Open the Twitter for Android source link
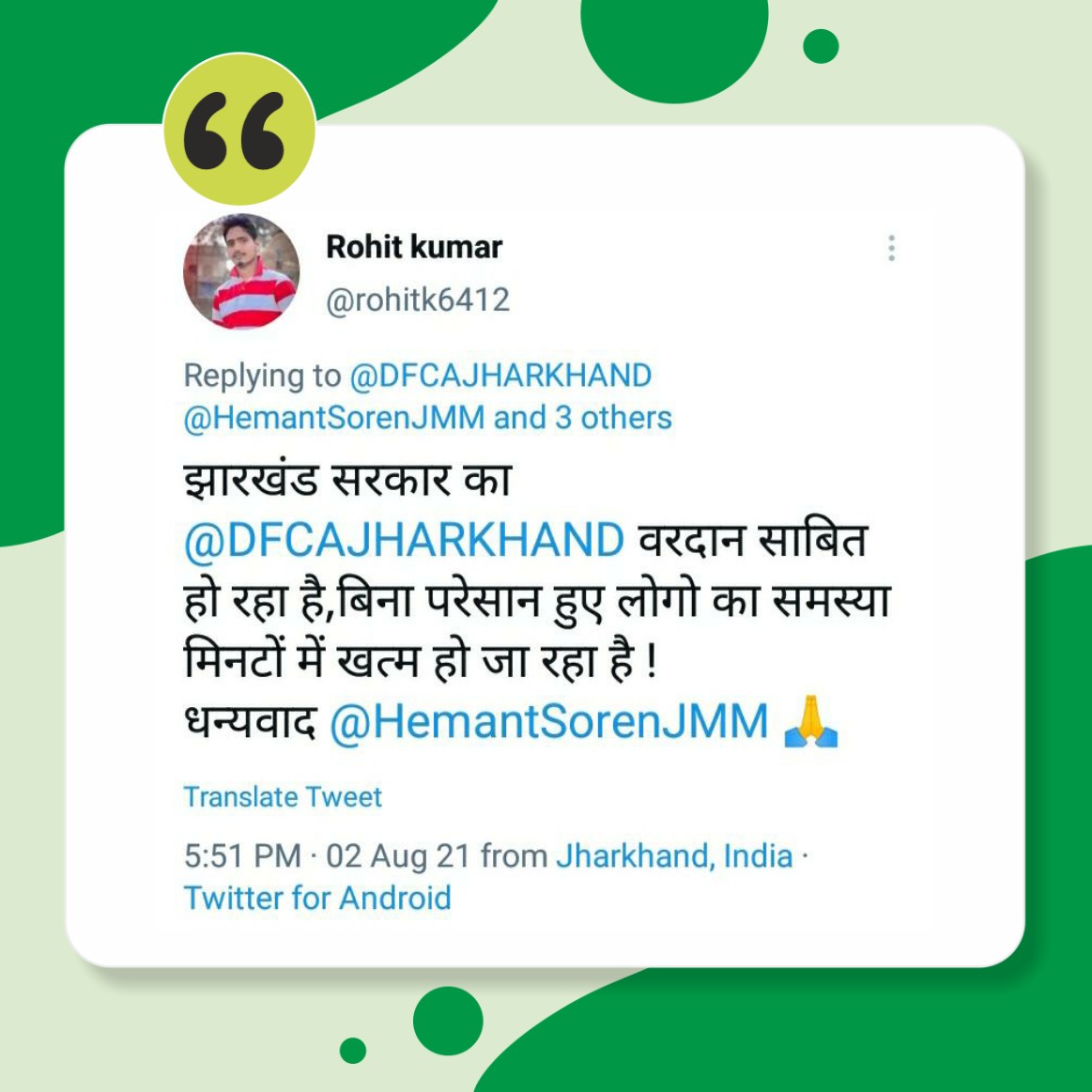The image size is (1092, 1092). 316,898
